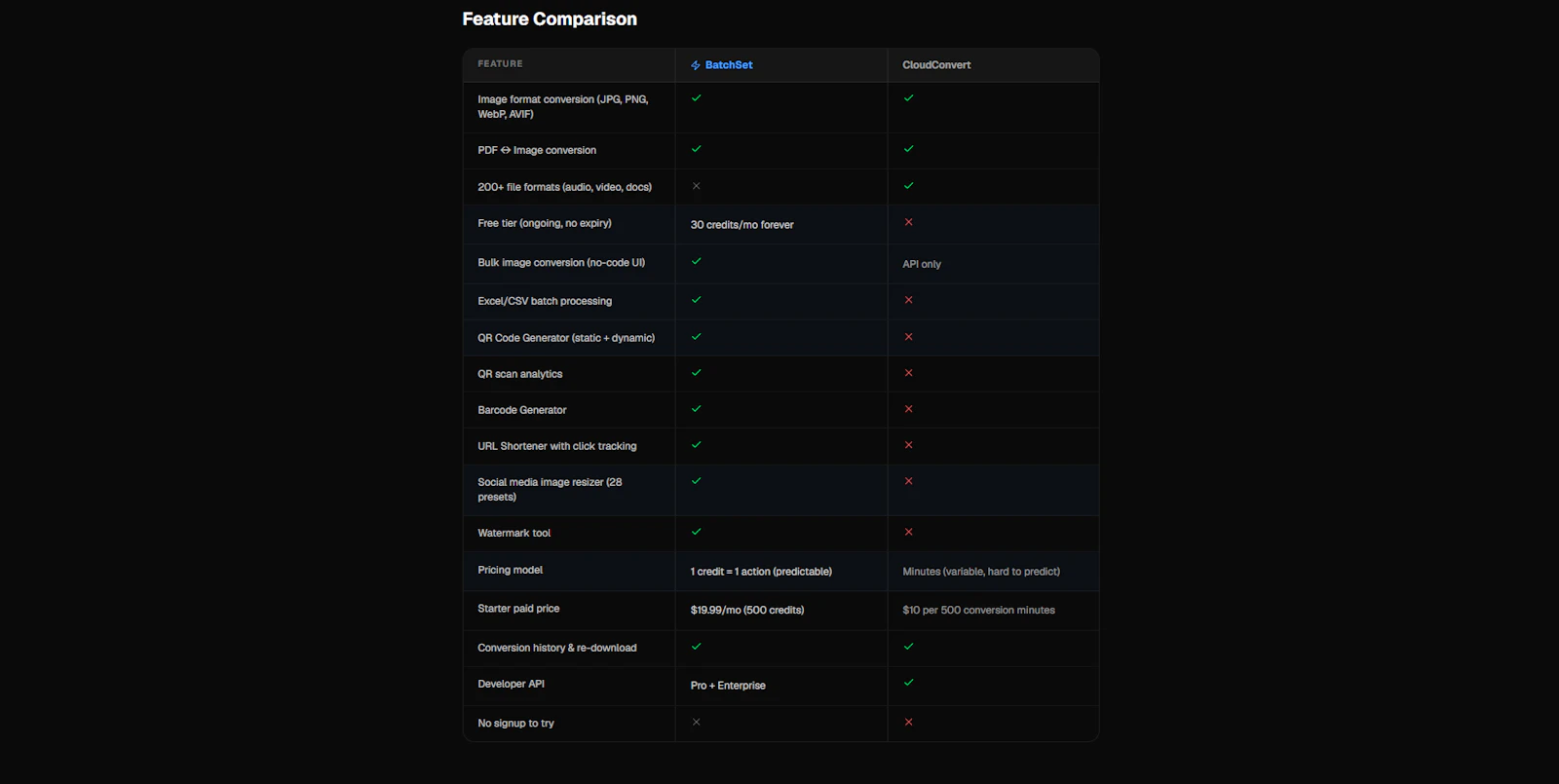This screenshot has height=784, width=1559.
Task: Click BatchSet checkmark for Watermark tool
Action: pos(697,532)
